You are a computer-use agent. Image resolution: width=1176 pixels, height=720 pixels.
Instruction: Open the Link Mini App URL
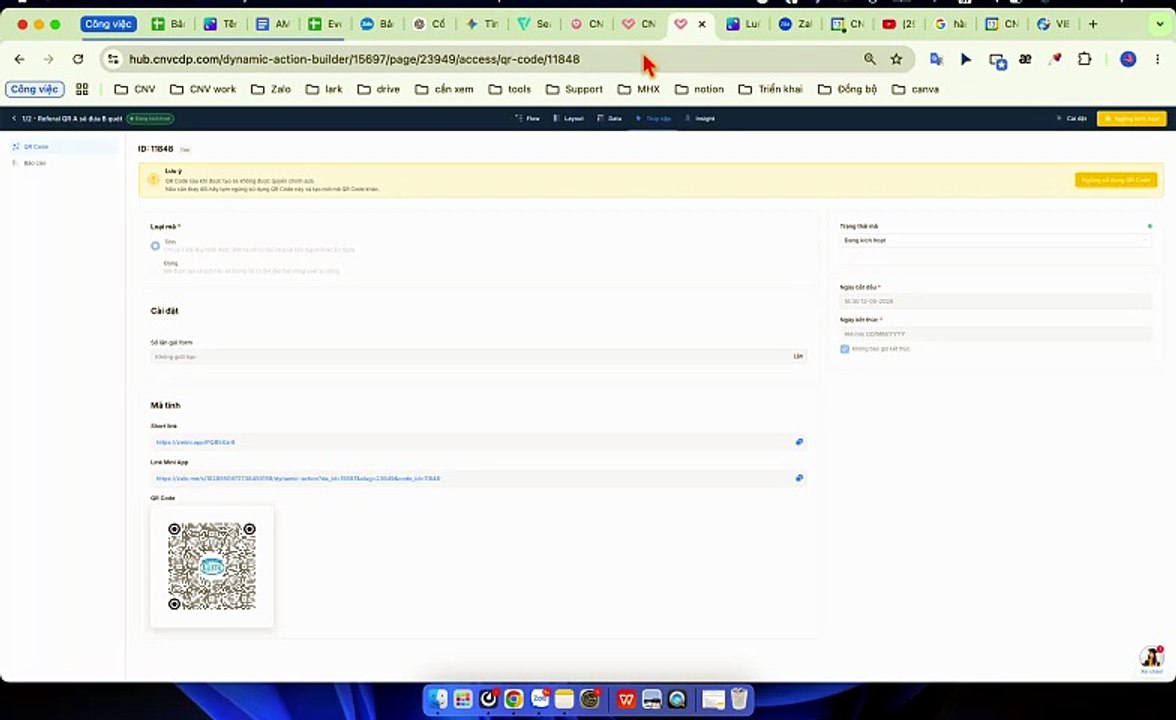point(298,478)
